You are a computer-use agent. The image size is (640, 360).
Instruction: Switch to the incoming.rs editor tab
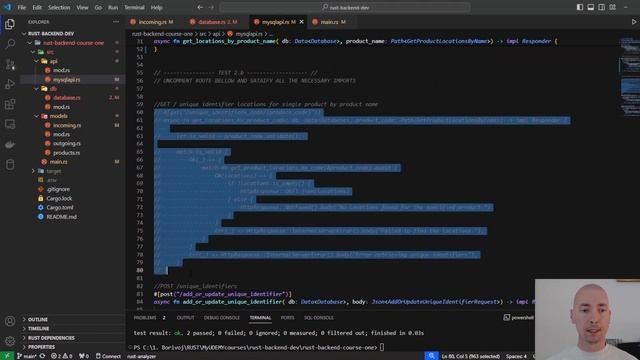156,22
